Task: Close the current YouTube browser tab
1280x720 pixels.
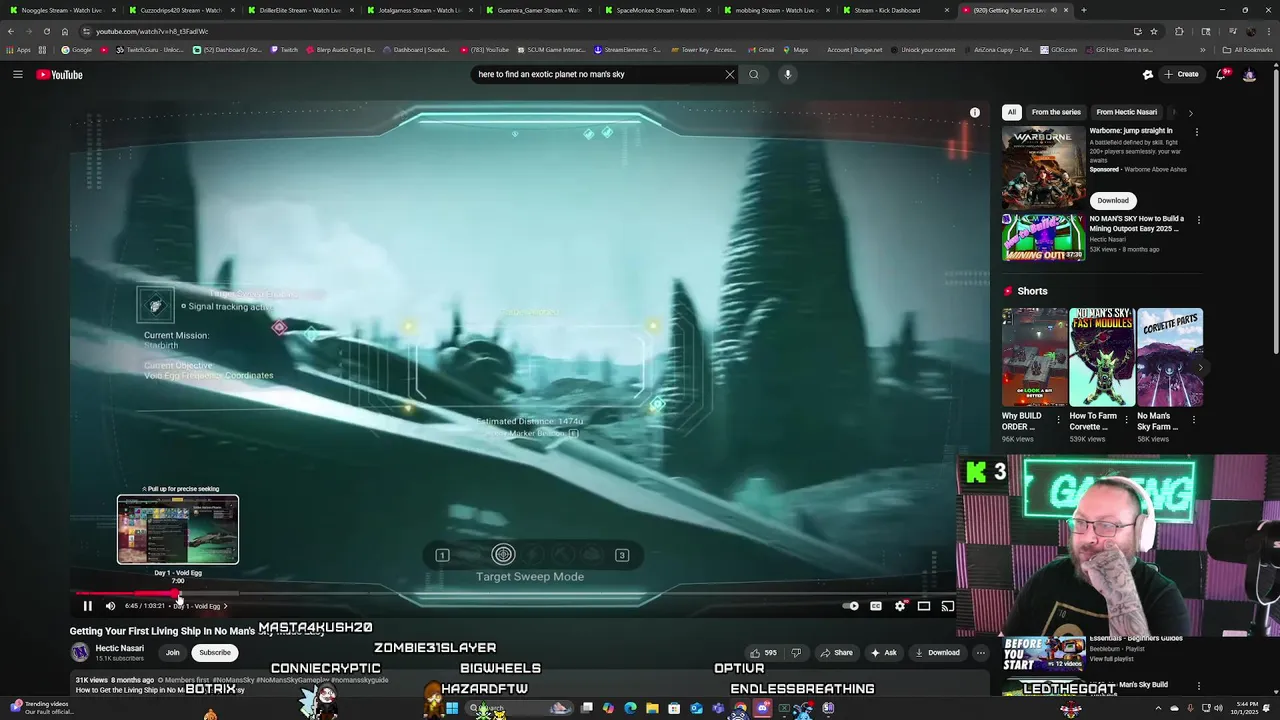Action: click(1066, 10)
